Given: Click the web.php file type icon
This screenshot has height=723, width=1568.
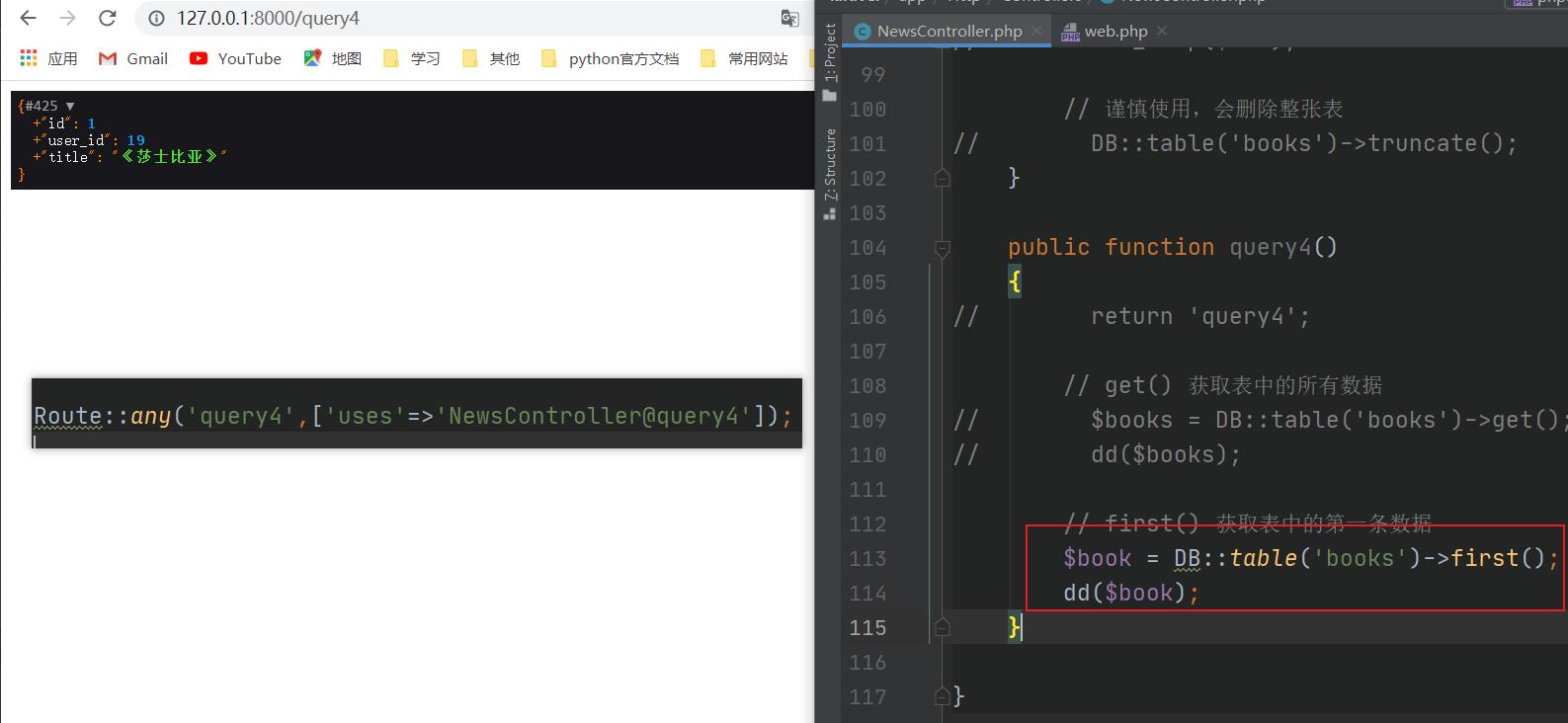Looking at the screenshot, I should coord(1070,33).
